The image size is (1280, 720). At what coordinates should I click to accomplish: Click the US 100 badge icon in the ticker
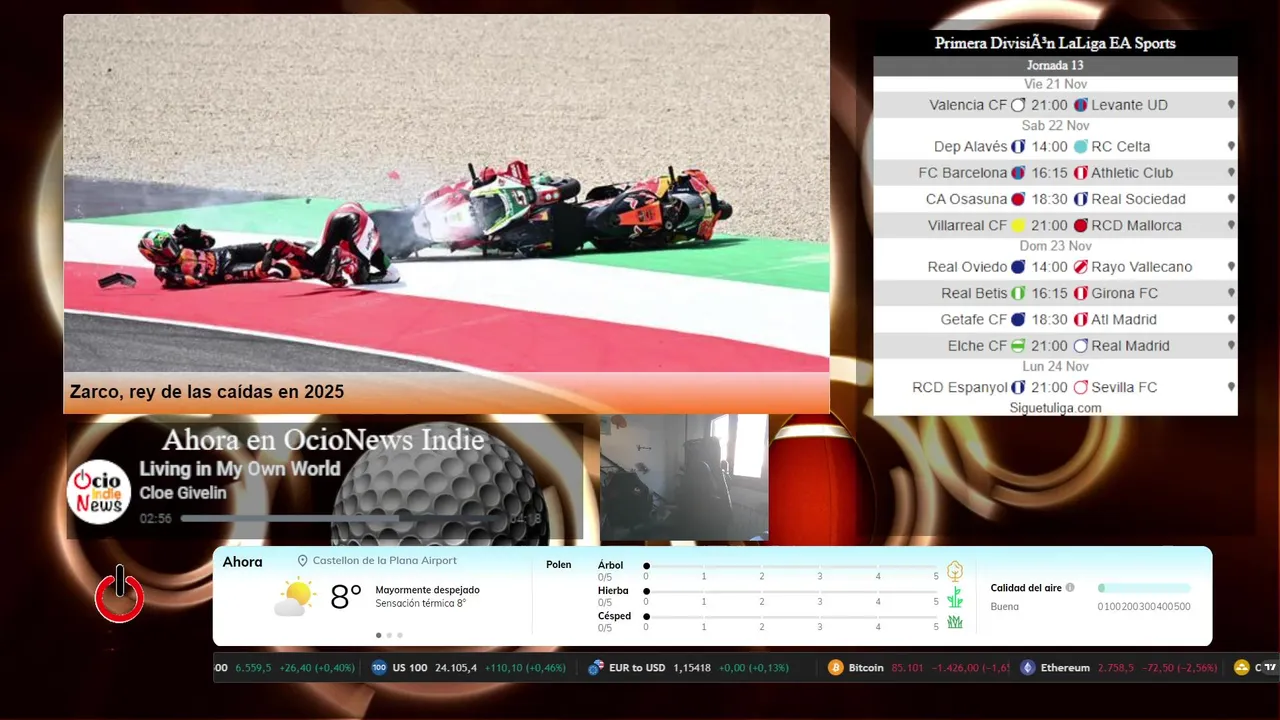(379, 667)
